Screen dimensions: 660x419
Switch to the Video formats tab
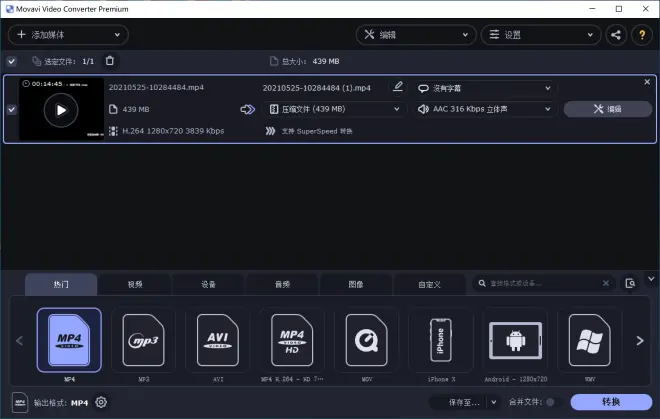(135, 285)
